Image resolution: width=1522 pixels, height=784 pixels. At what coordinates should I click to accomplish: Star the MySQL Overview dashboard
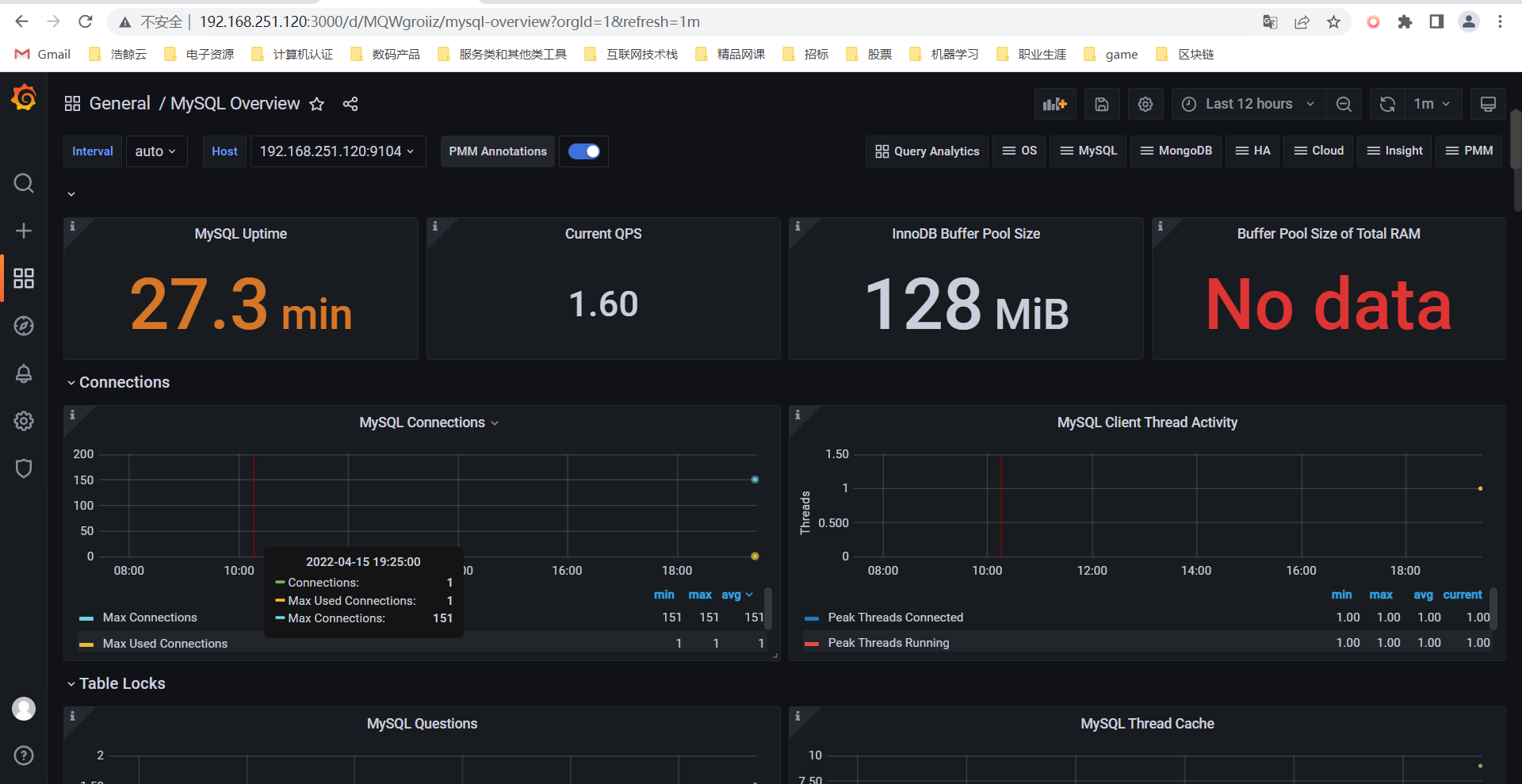point(316,104)
